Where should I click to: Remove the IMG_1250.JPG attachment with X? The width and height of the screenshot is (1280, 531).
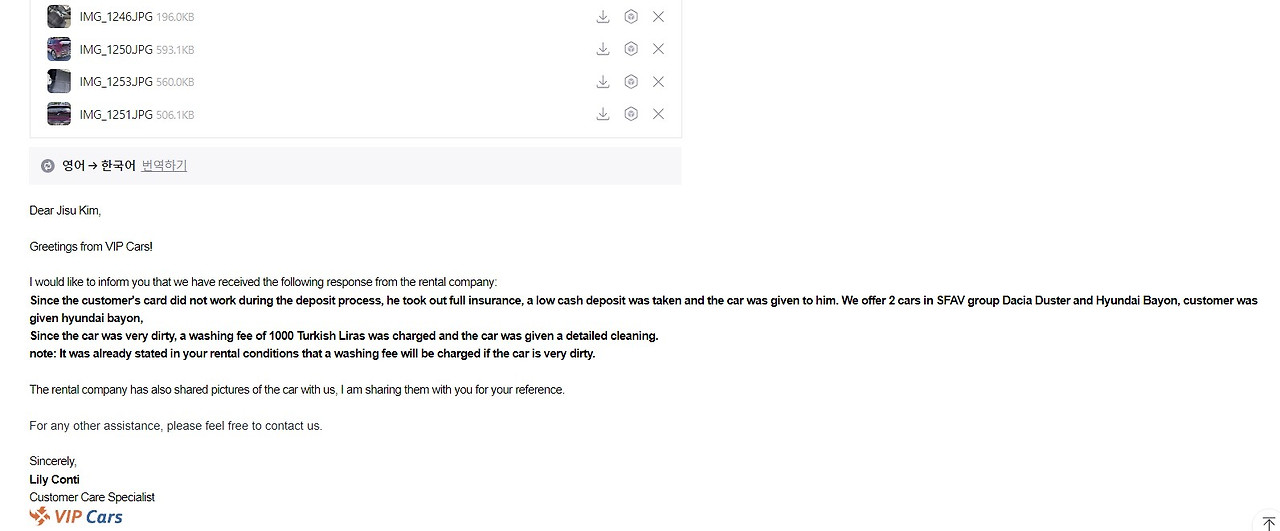(x=658, y=49)
